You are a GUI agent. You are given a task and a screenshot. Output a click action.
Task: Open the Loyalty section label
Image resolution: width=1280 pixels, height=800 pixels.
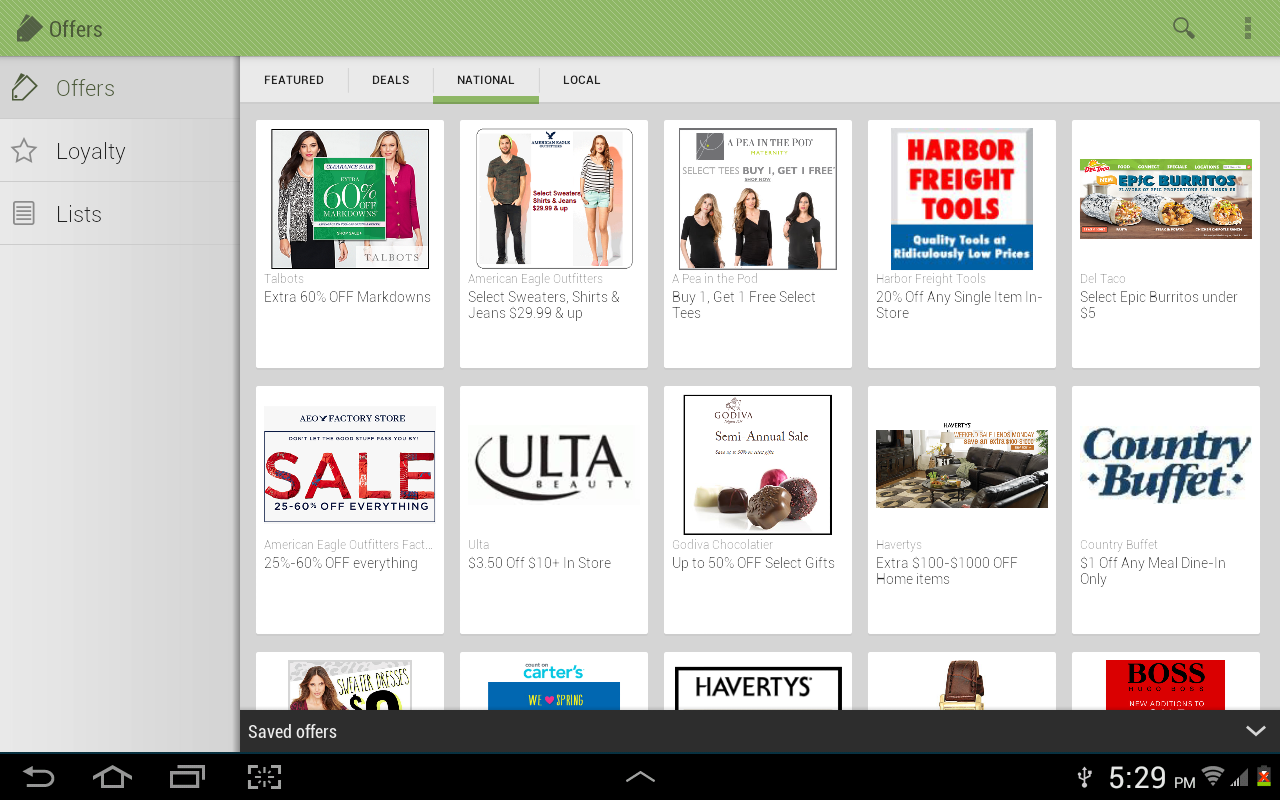[x=91, y=152]
